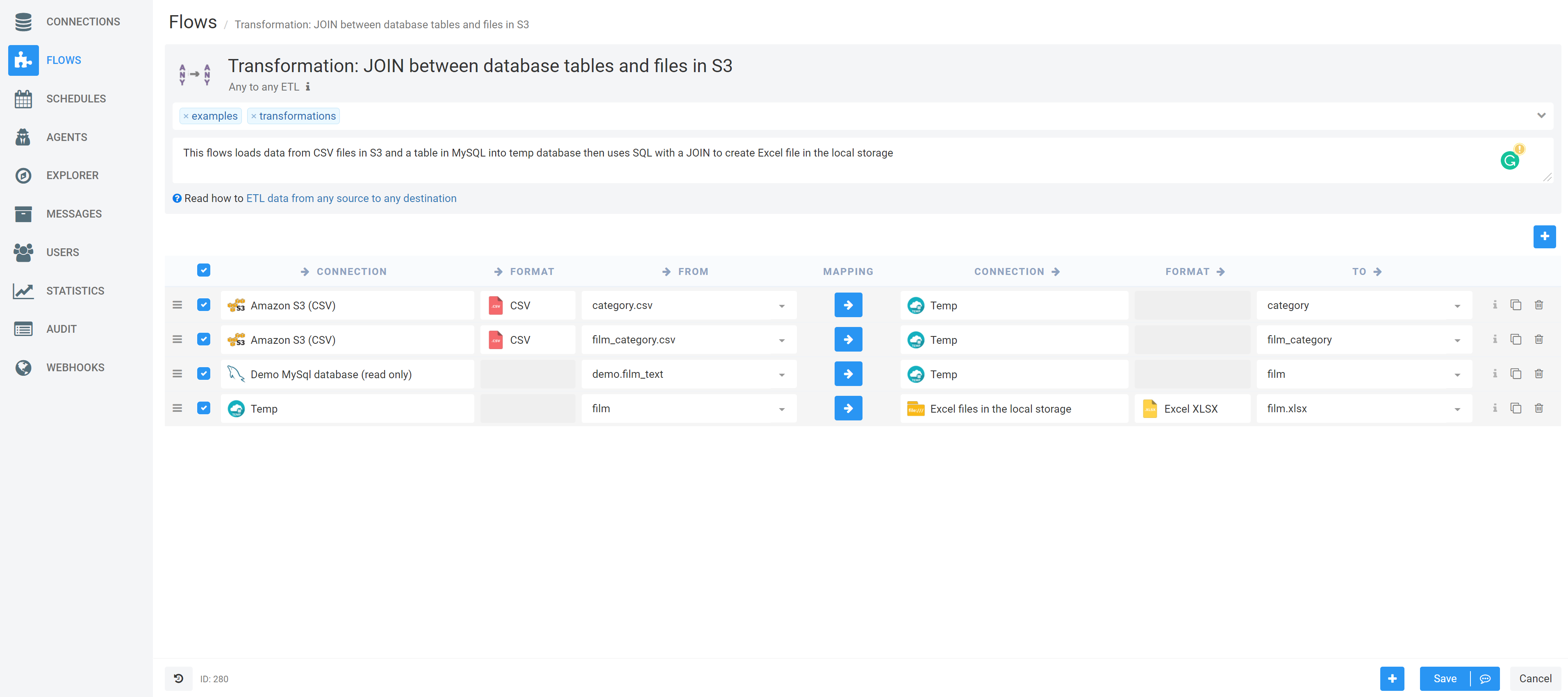Delete the category row
The image size is (1568, 697).
[x=1538, y=305]
